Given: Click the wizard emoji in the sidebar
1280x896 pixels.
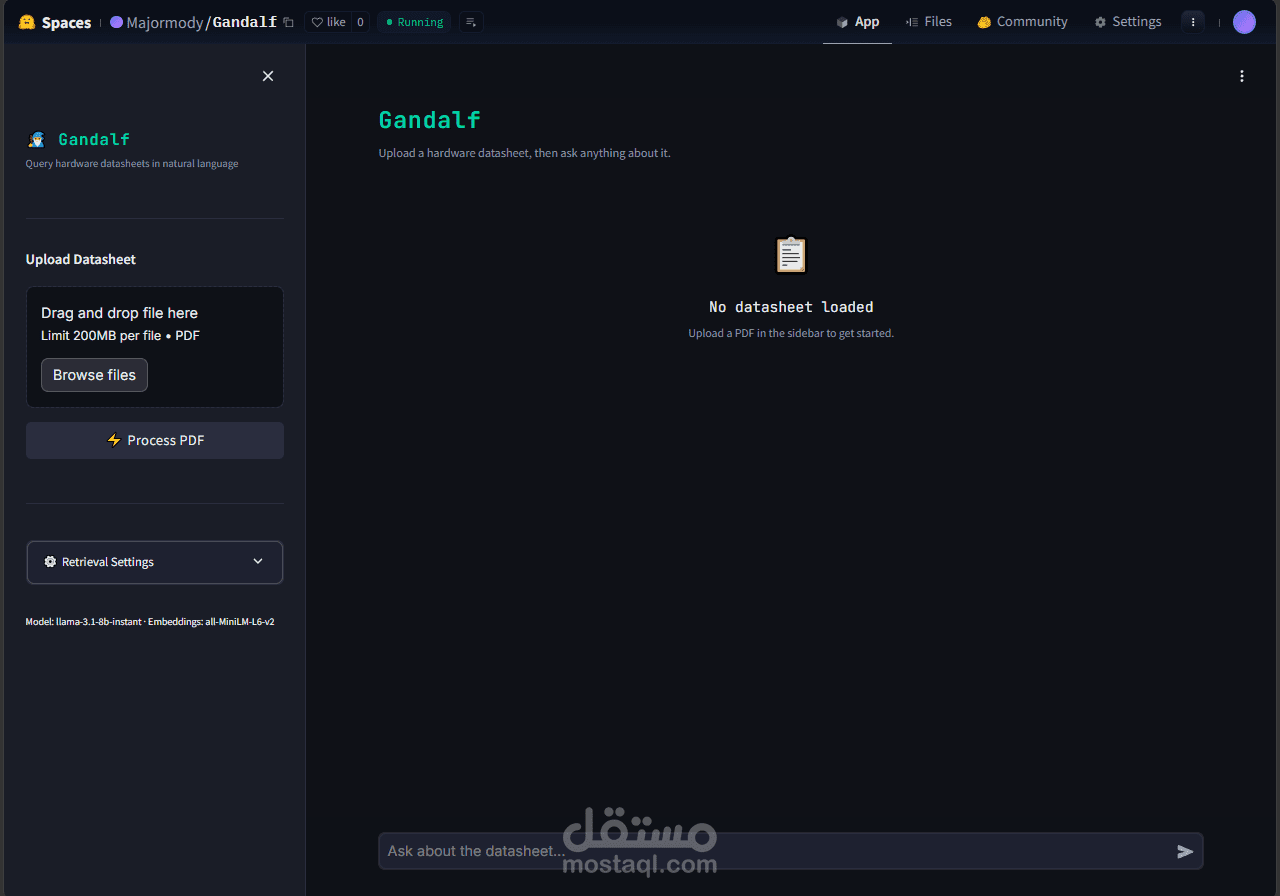Looking at the screenshot, I should point(36,140).
